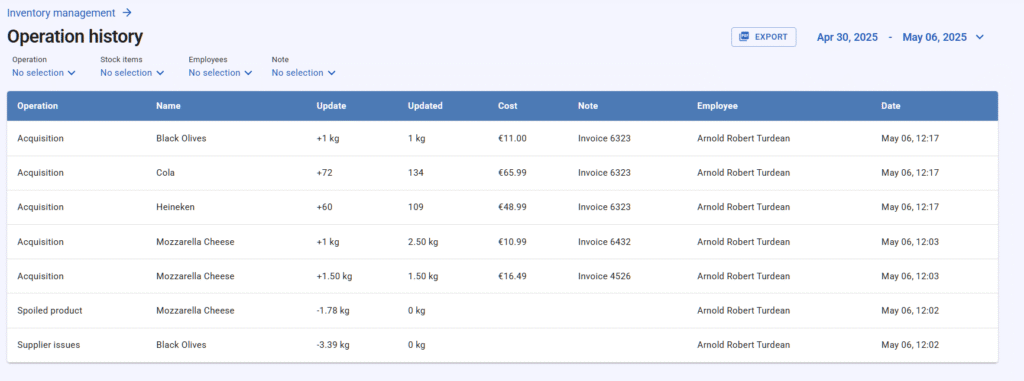The image size is (1024, 381).
Task: Sort by the Operation column header
Action: coord(37,106)
